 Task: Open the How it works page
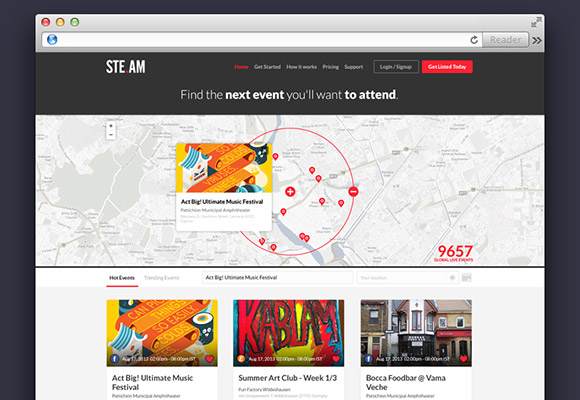click(301, 67)
